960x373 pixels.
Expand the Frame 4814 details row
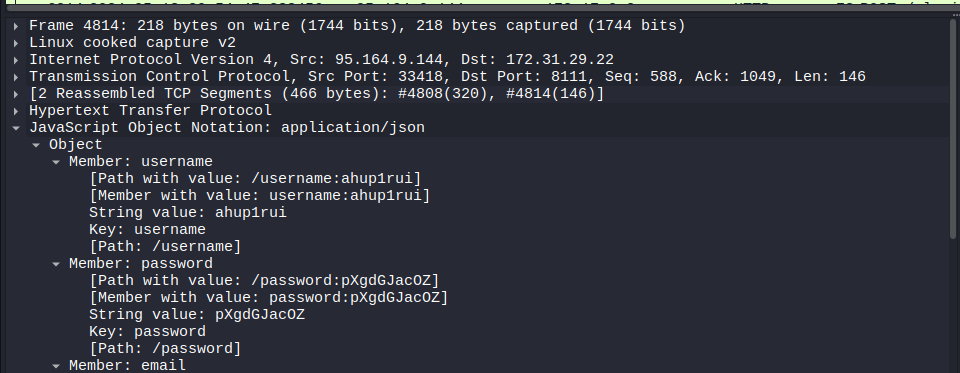pyautogui.click(x=16, y=26)
